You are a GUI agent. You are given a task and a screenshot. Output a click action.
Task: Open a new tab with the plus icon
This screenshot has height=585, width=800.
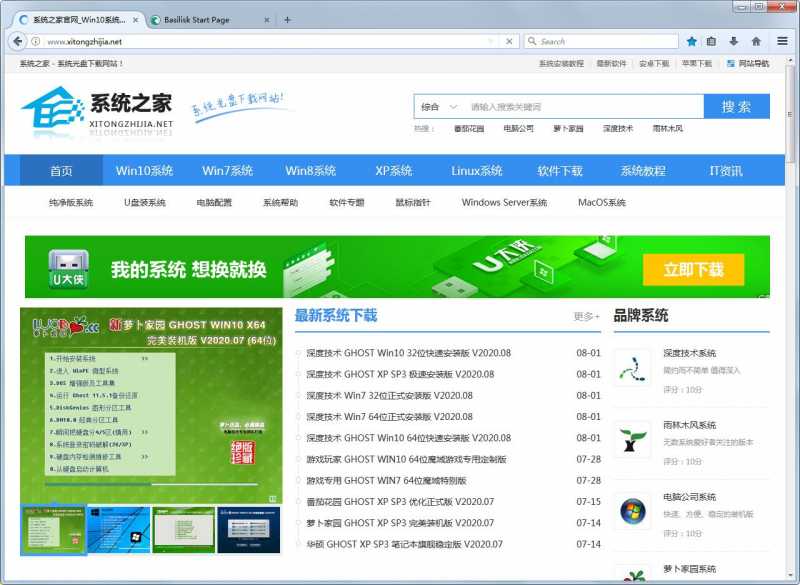tap(287, 19)
